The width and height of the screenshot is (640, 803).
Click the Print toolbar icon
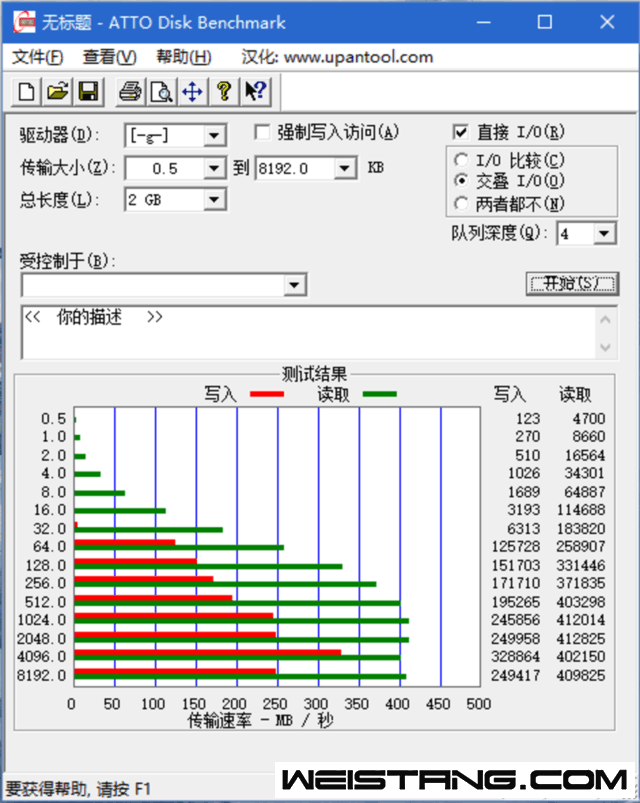(130, 93)
